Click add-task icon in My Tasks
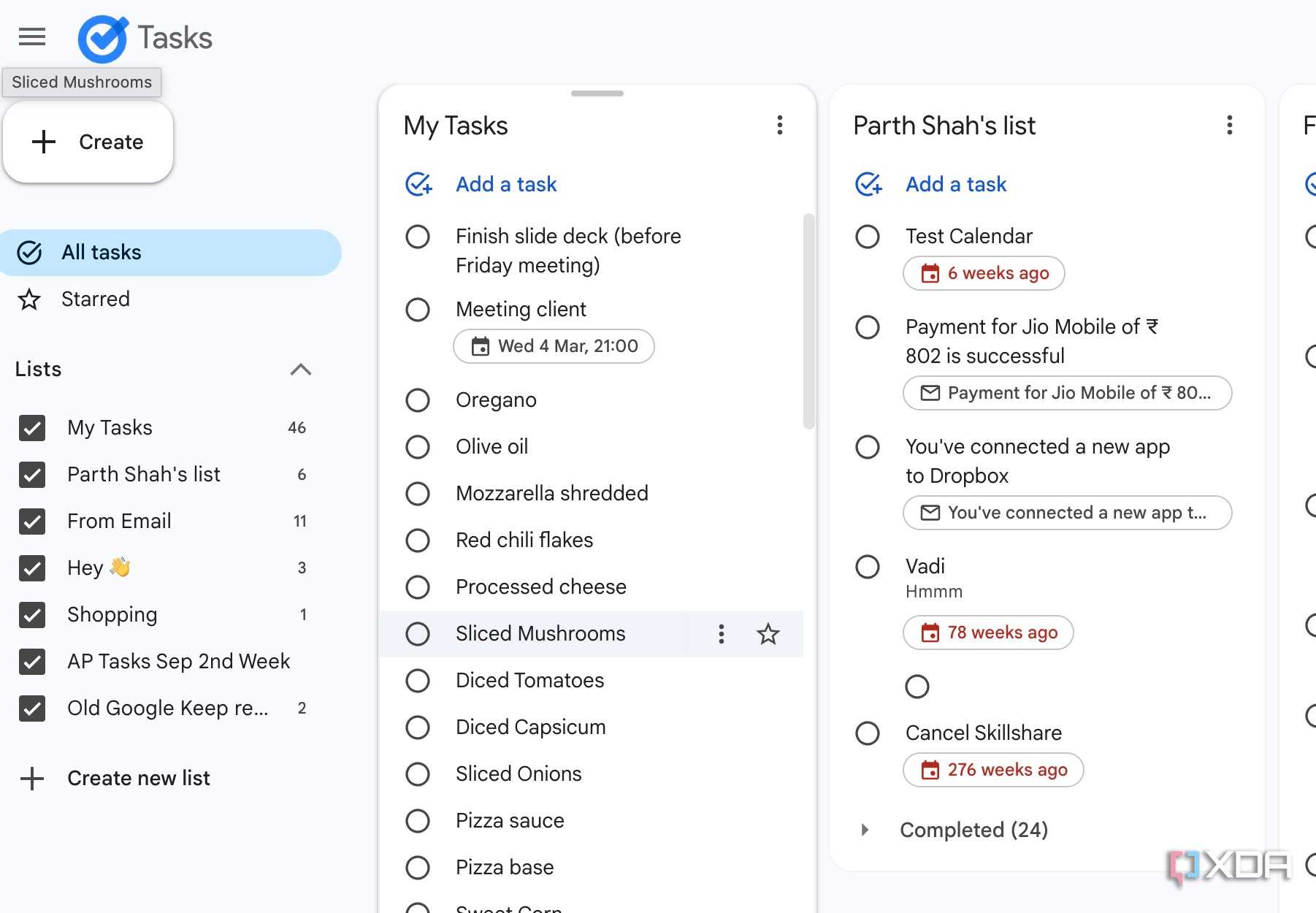Viewport: 1316px width, 913px height. click(x=419, y=184)
